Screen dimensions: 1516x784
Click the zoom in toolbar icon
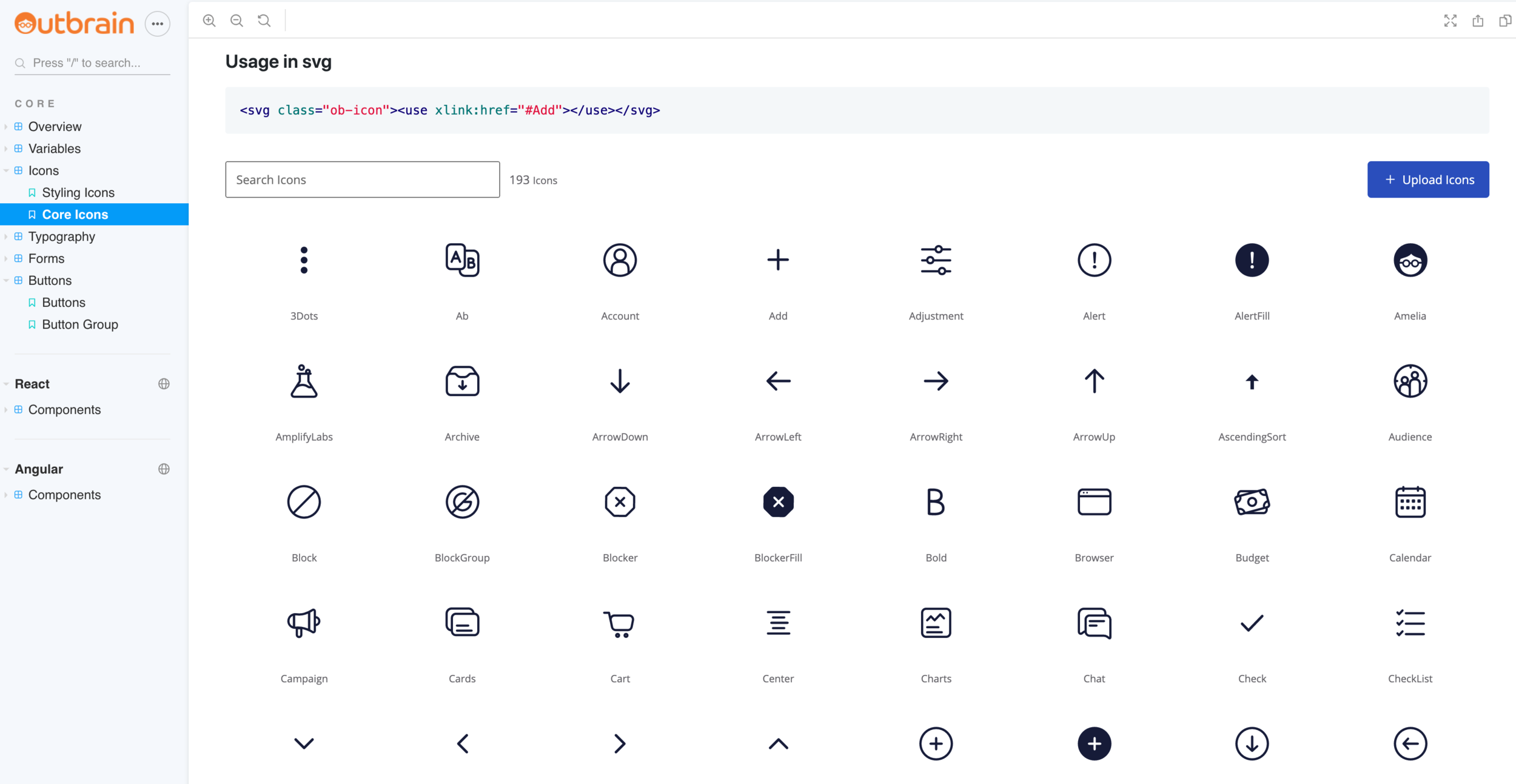pyautogui.click(x=209, y=21)
